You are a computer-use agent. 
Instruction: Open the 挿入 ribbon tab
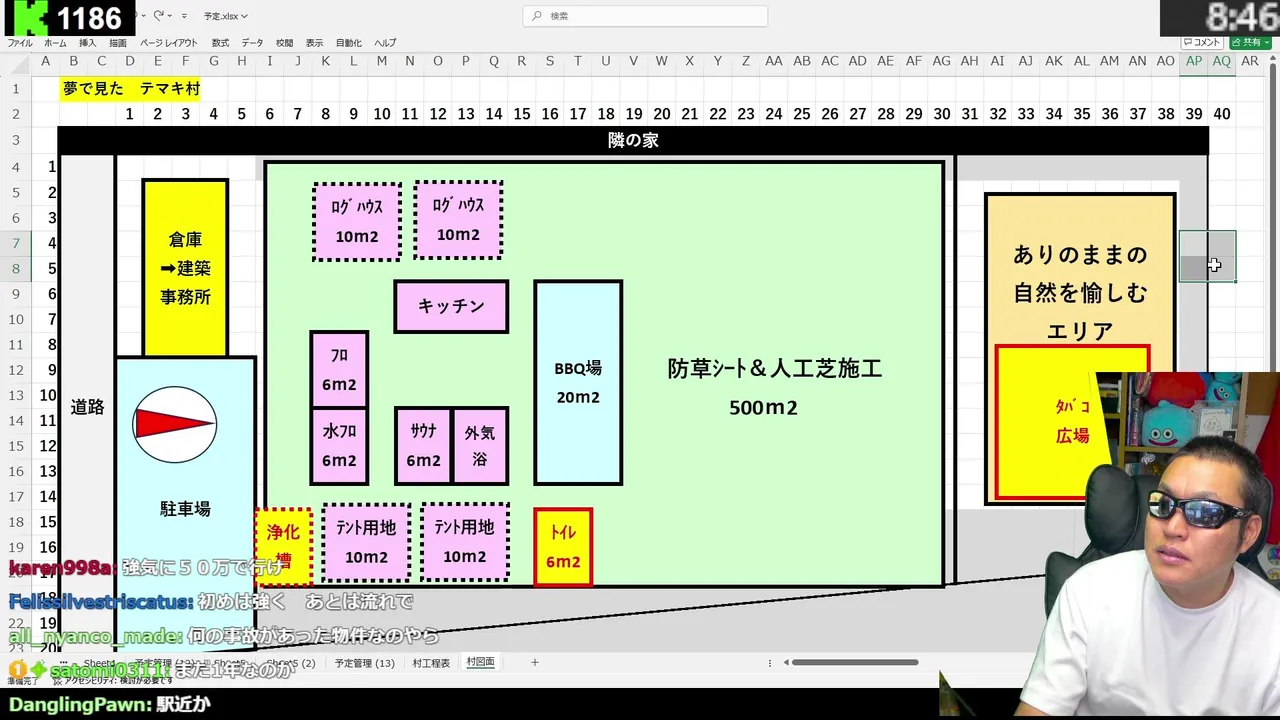pyautogui.click(x=88, y=43)
